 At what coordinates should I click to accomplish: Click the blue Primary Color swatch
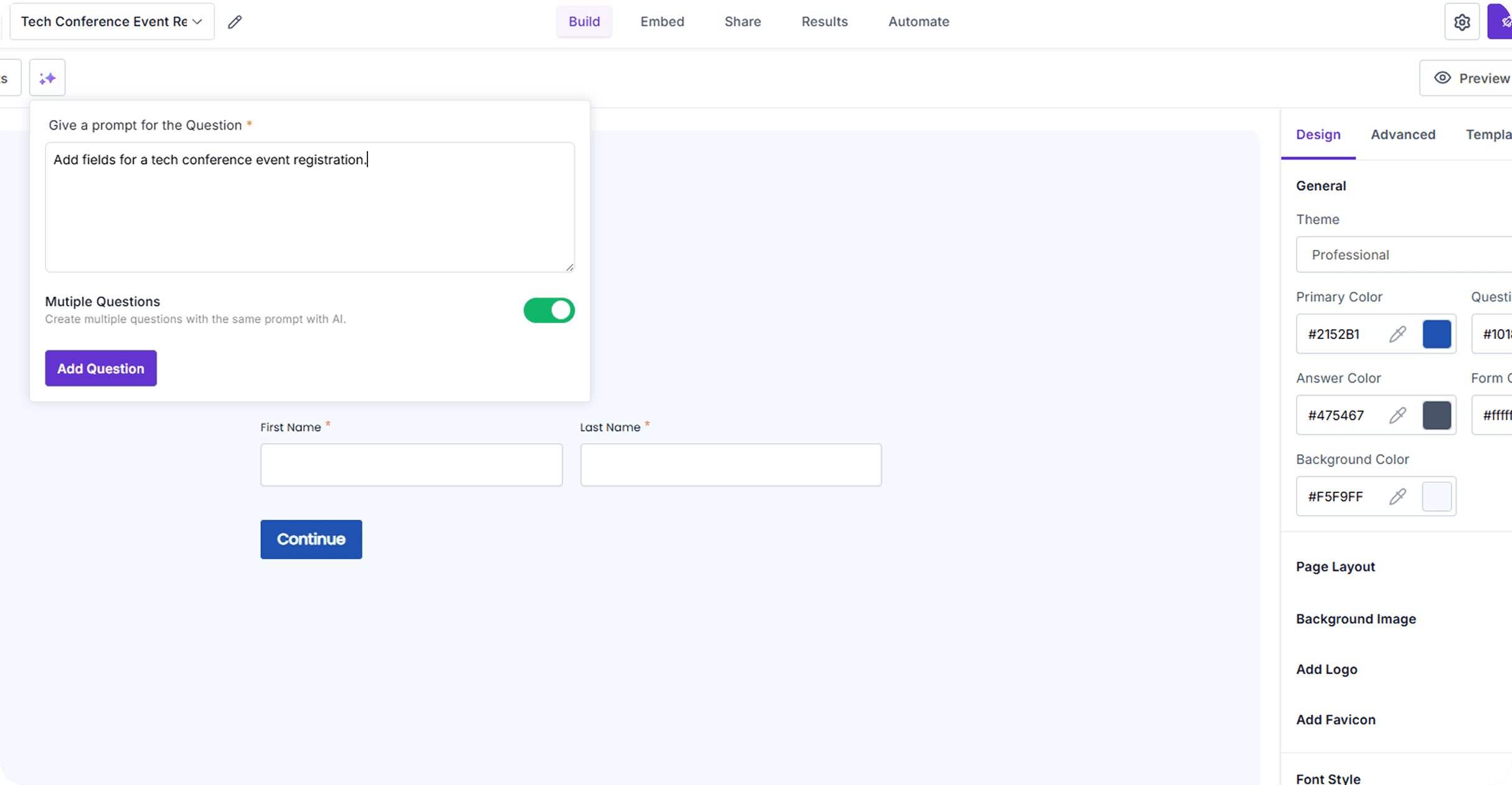pyautogui.click(x=1437, y=335)
